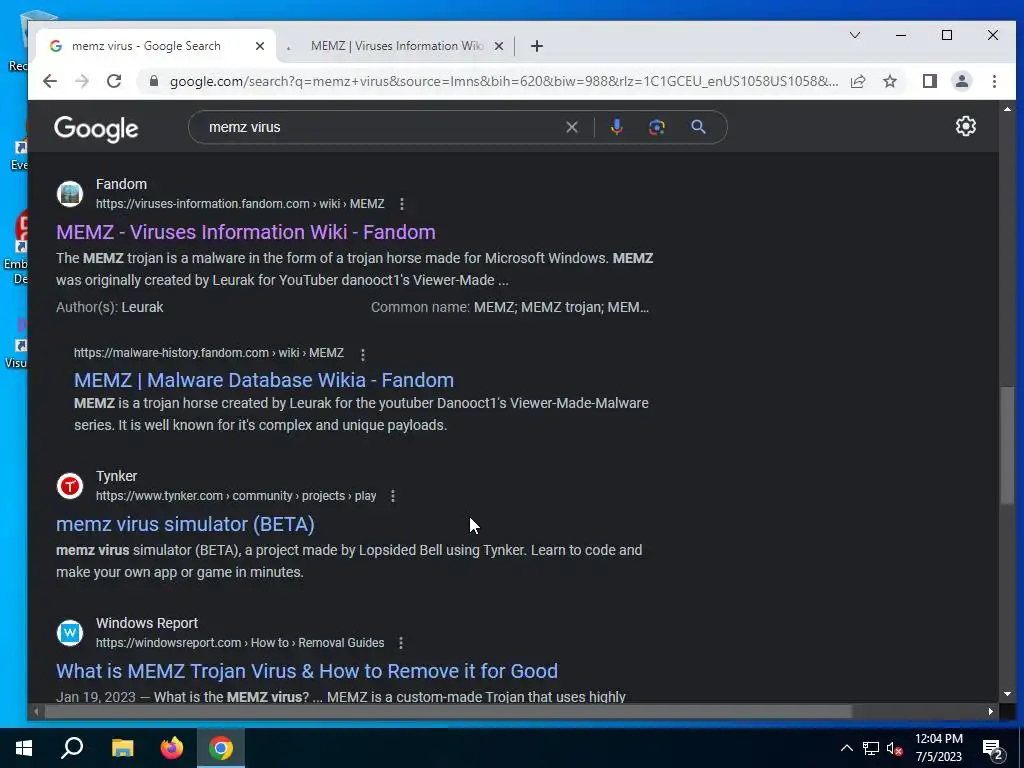Click the horizontal scrollbar thumb
The width and height of the screenshot is (1024, 768).
point(448,711)
